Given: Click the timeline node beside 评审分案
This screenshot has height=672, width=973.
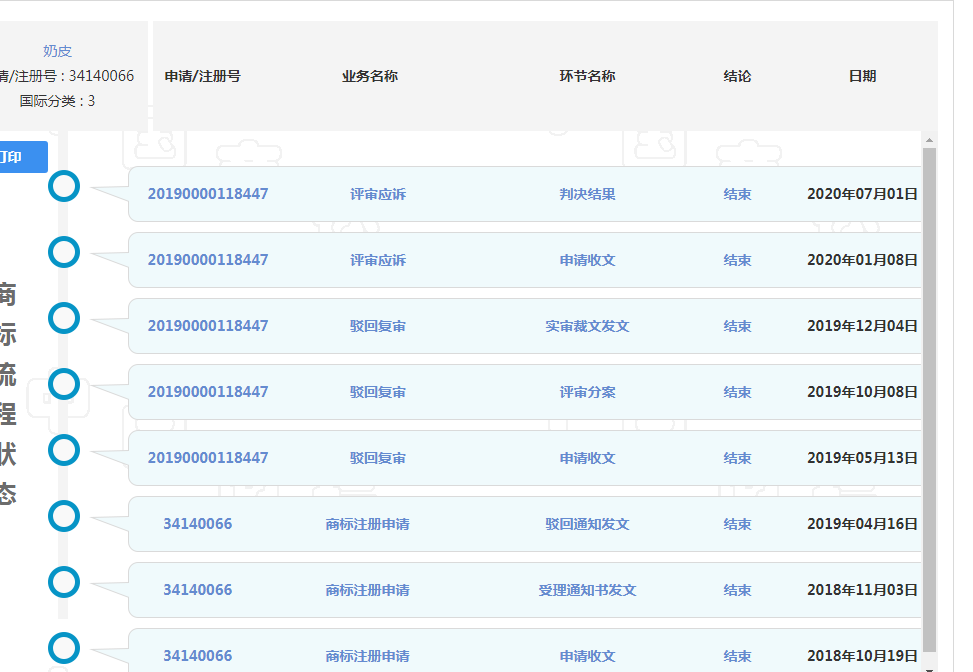Looking at the screenshot, I should pos(63,384).
